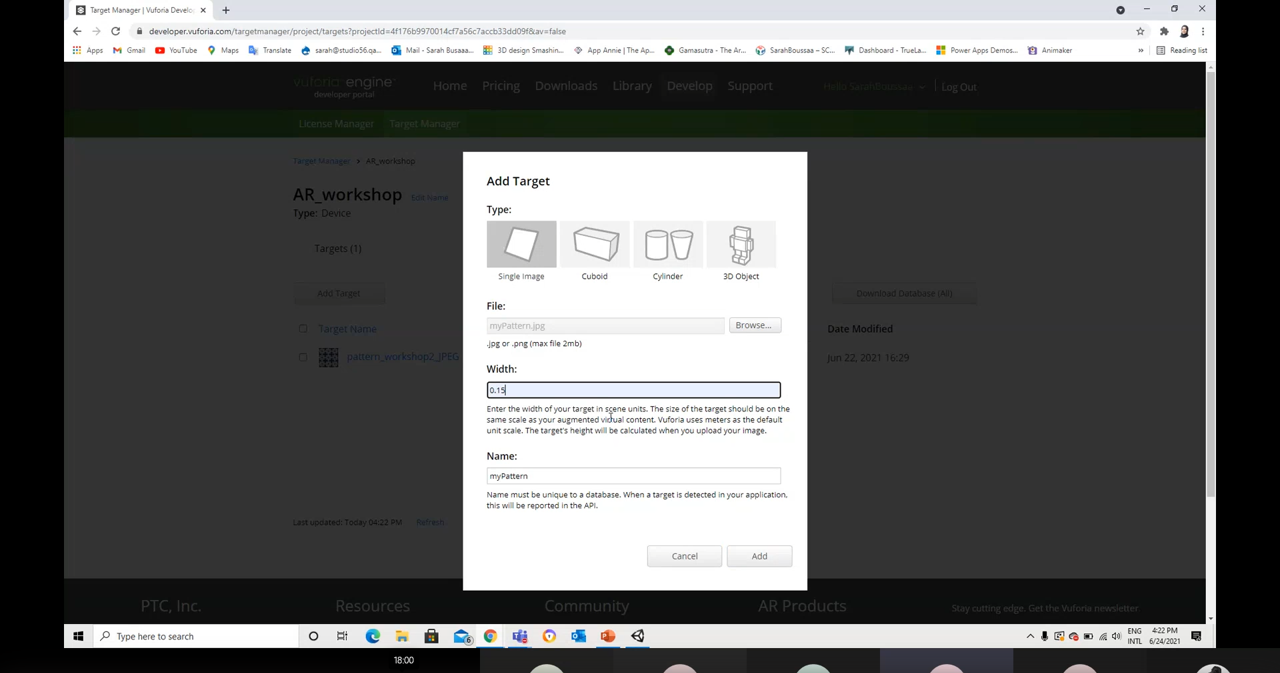The width and height of the screenshot is (1280, 673).
Task: Open the Library menu item
Action: tap(632, 86)
